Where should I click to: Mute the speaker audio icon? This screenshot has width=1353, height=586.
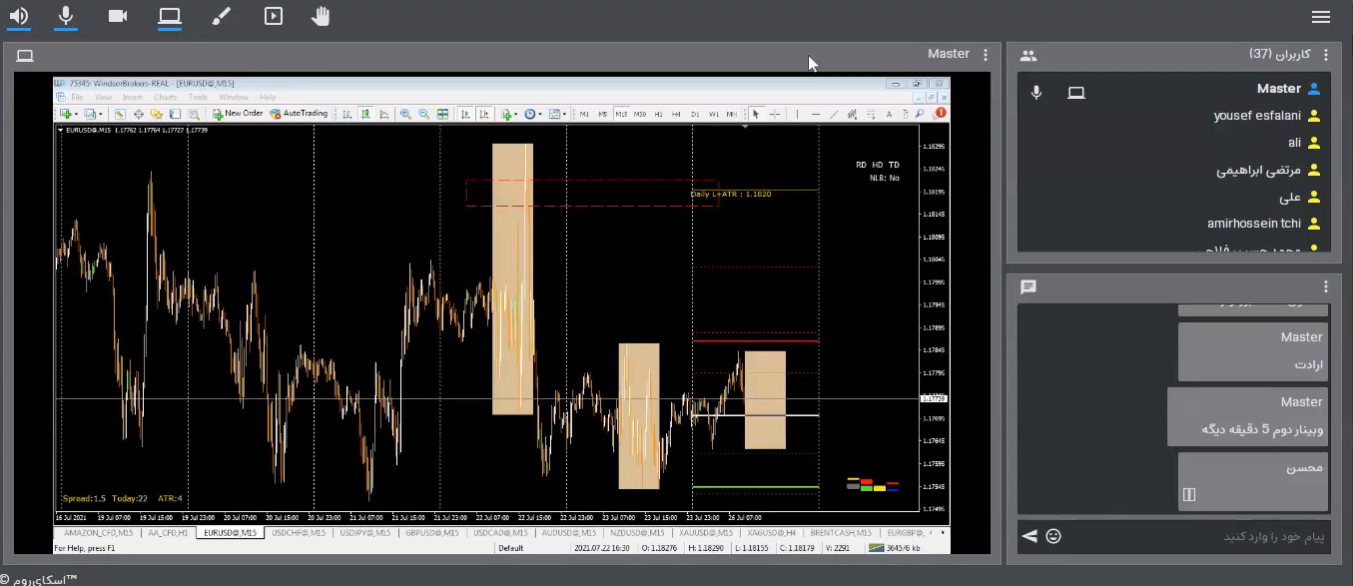pos(18,16)
